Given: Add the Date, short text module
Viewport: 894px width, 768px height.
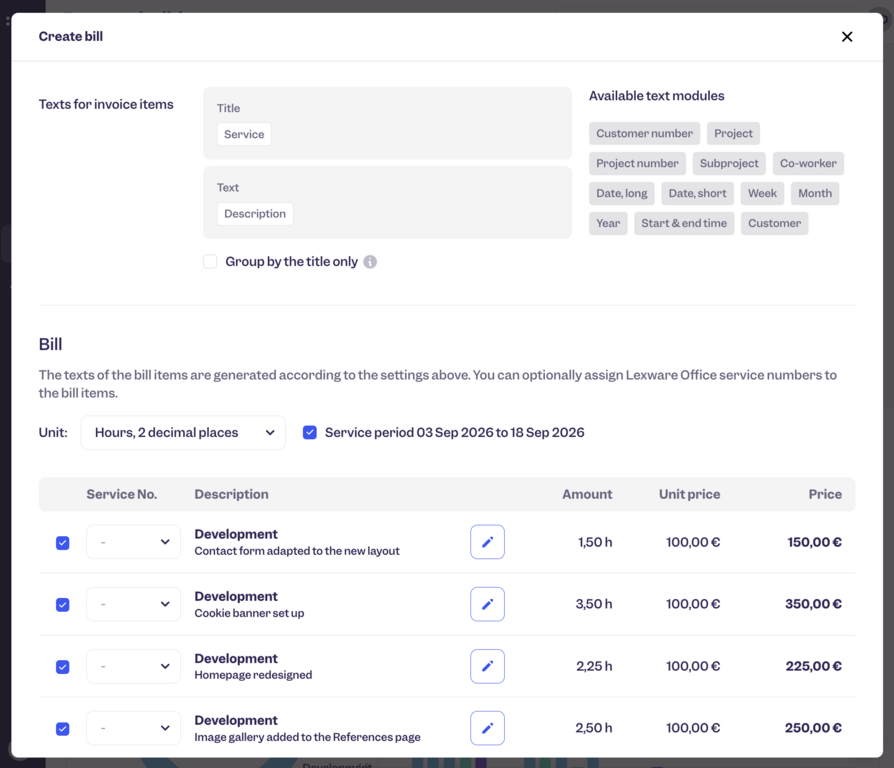Looking at the screenshot, I should (697, 193).
